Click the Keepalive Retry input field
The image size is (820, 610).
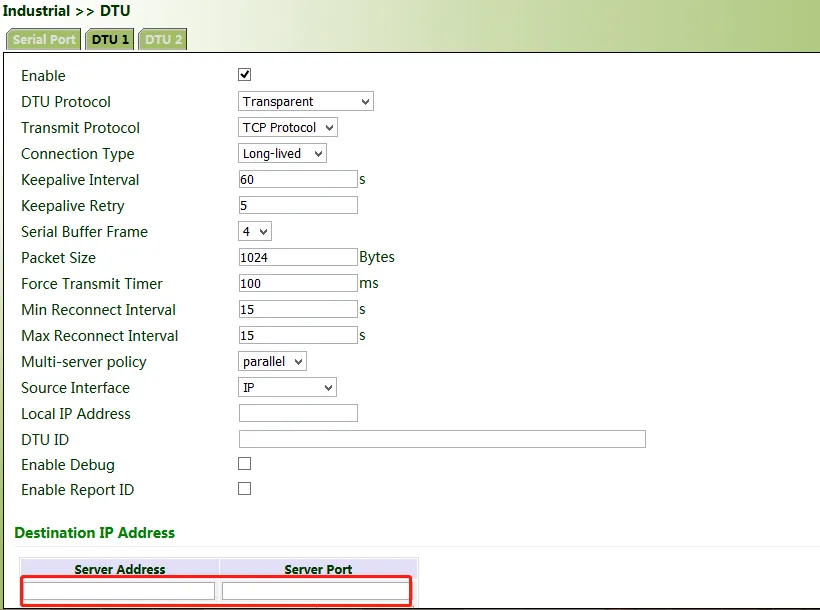[x=298, y=205]
